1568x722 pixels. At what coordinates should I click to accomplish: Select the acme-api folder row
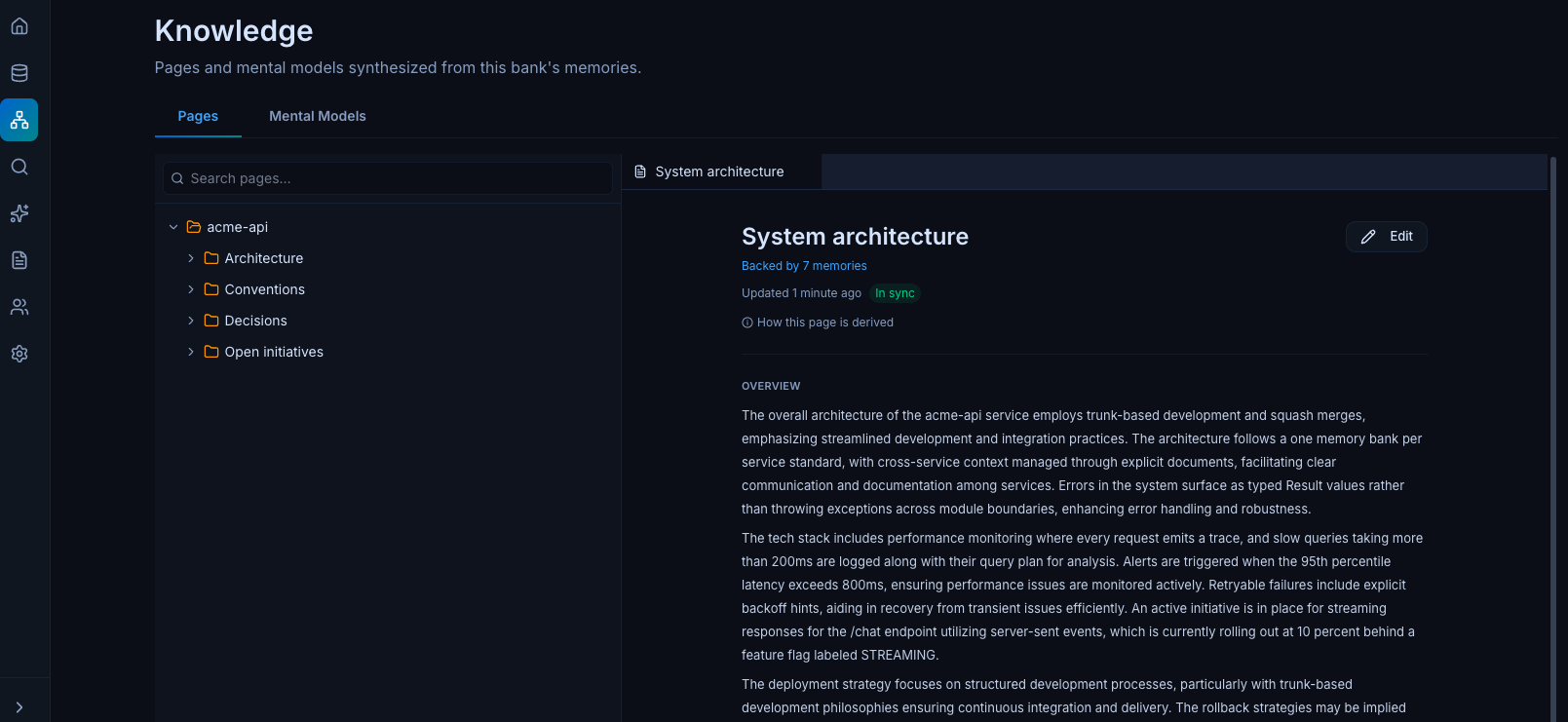click(x=388, y=227)
